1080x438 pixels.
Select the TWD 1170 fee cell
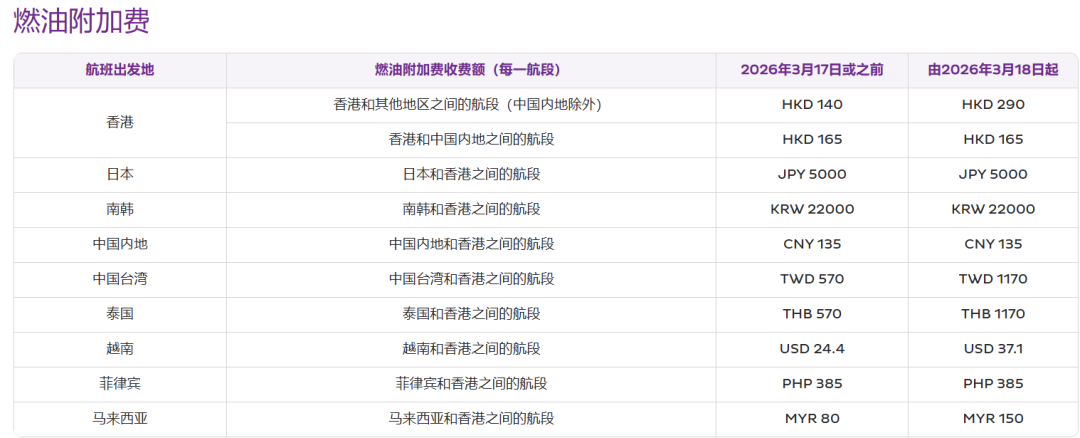pos(993,279)
